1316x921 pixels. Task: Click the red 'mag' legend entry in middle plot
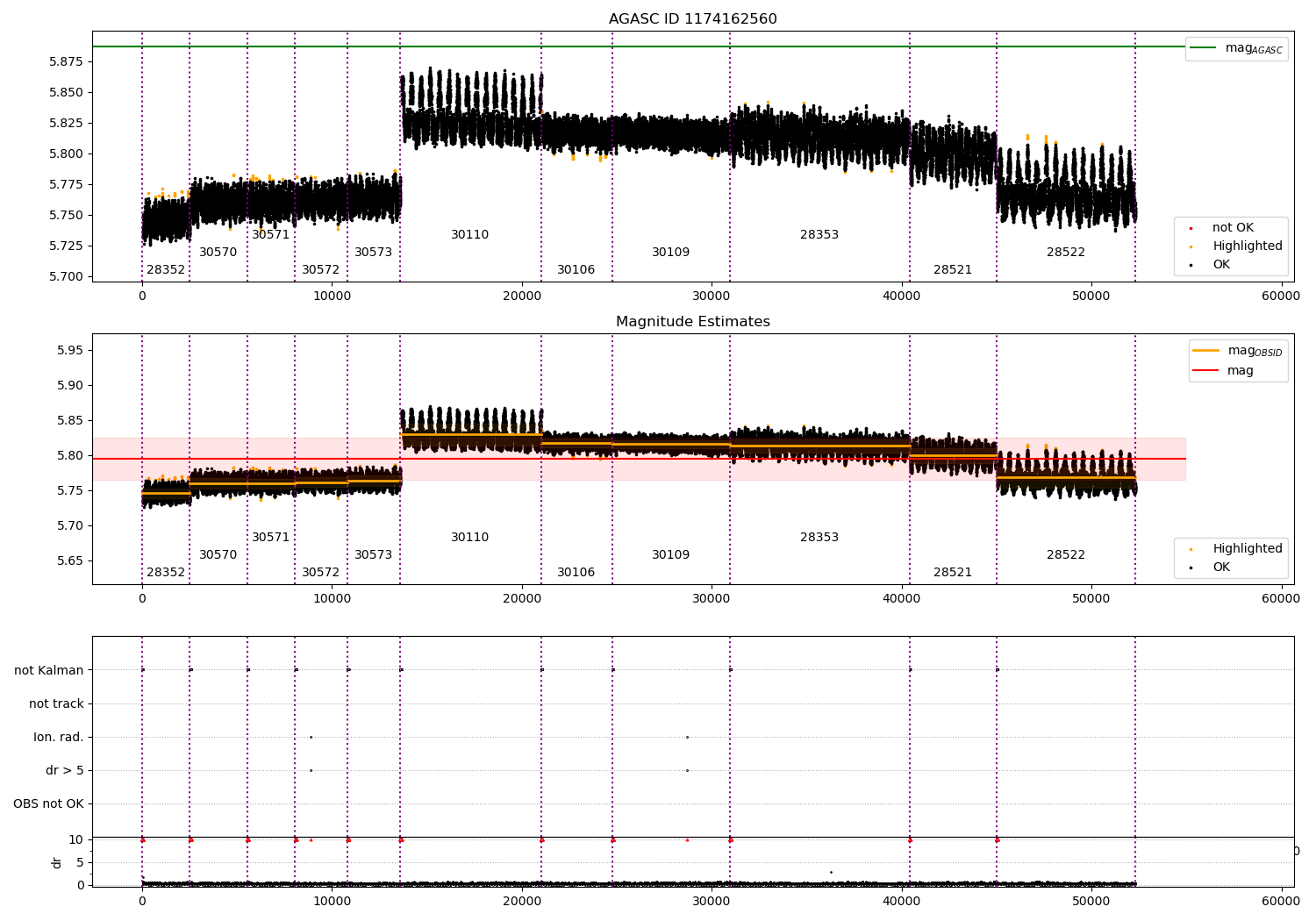pos(1223,371)
